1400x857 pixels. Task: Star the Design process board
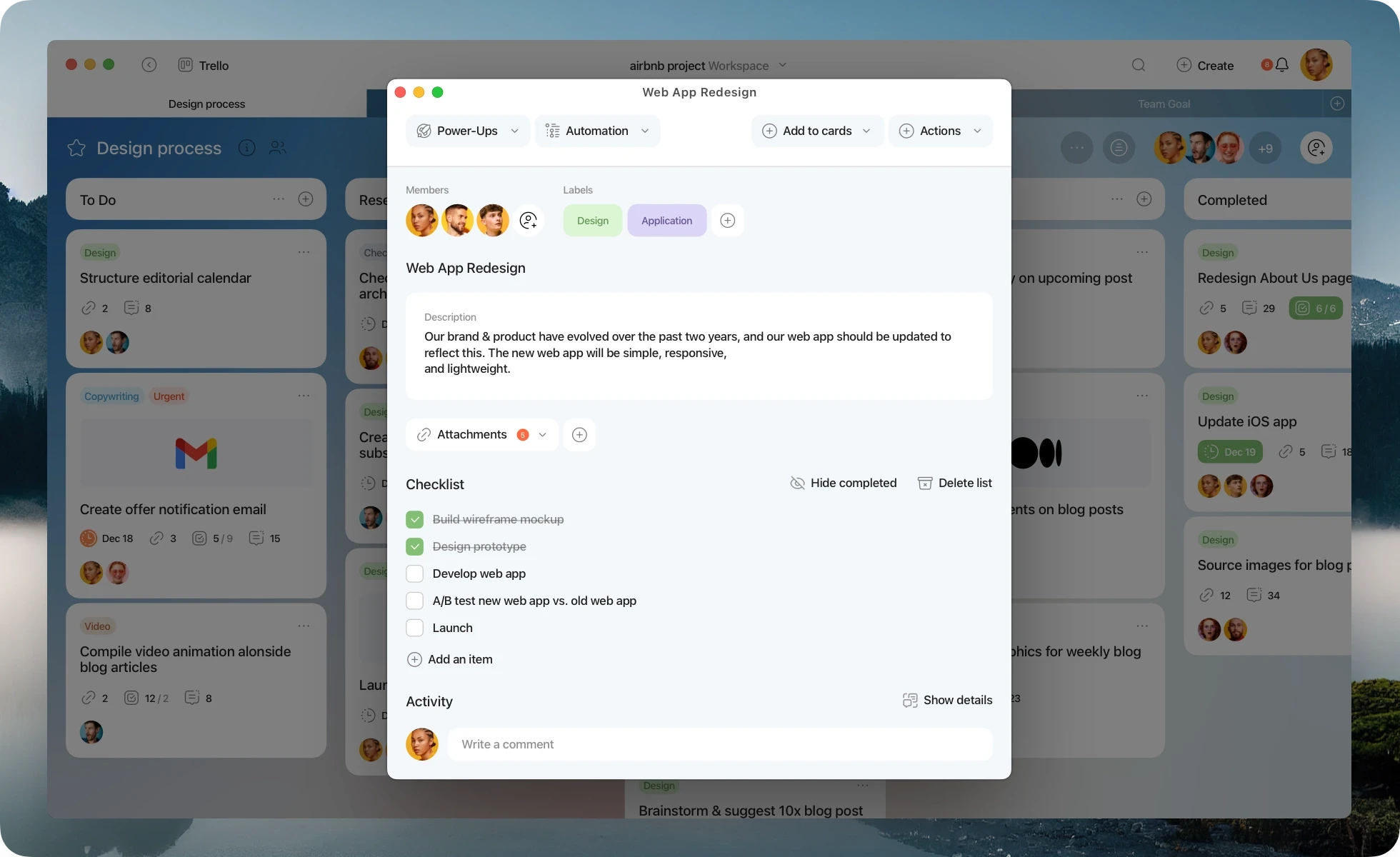tap(76, 148)
